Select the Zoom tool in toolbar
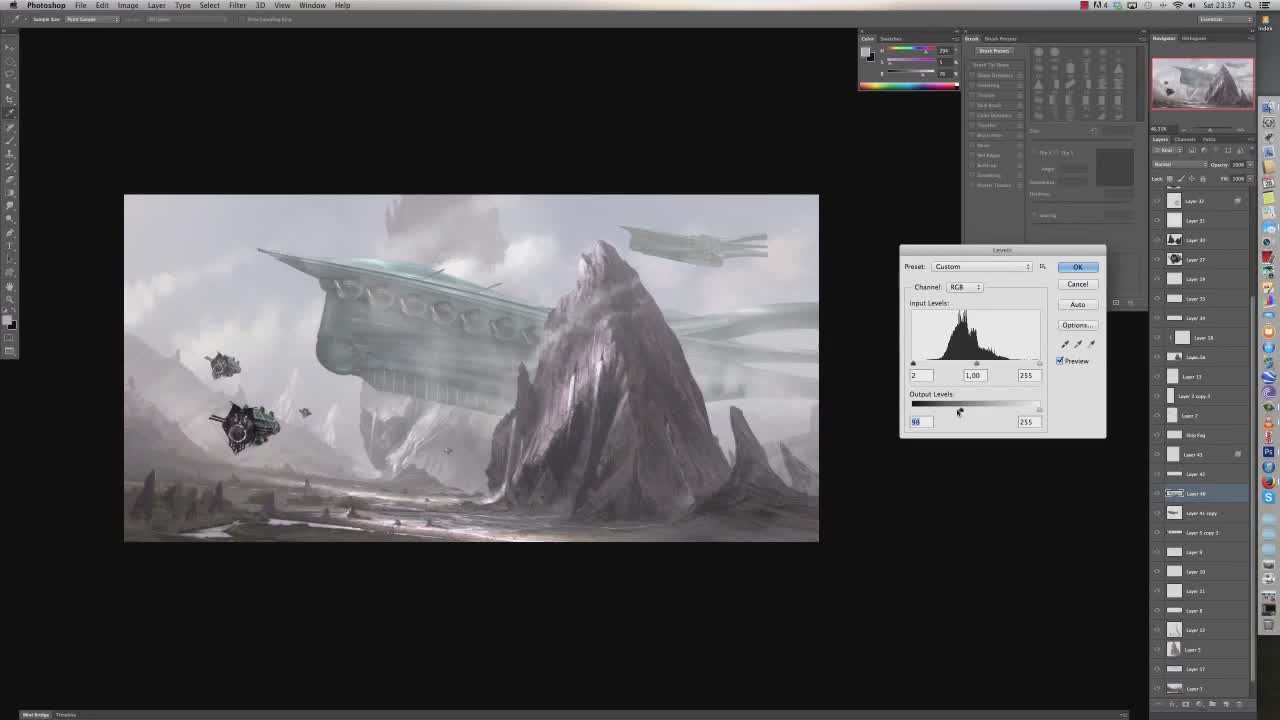 10,299
